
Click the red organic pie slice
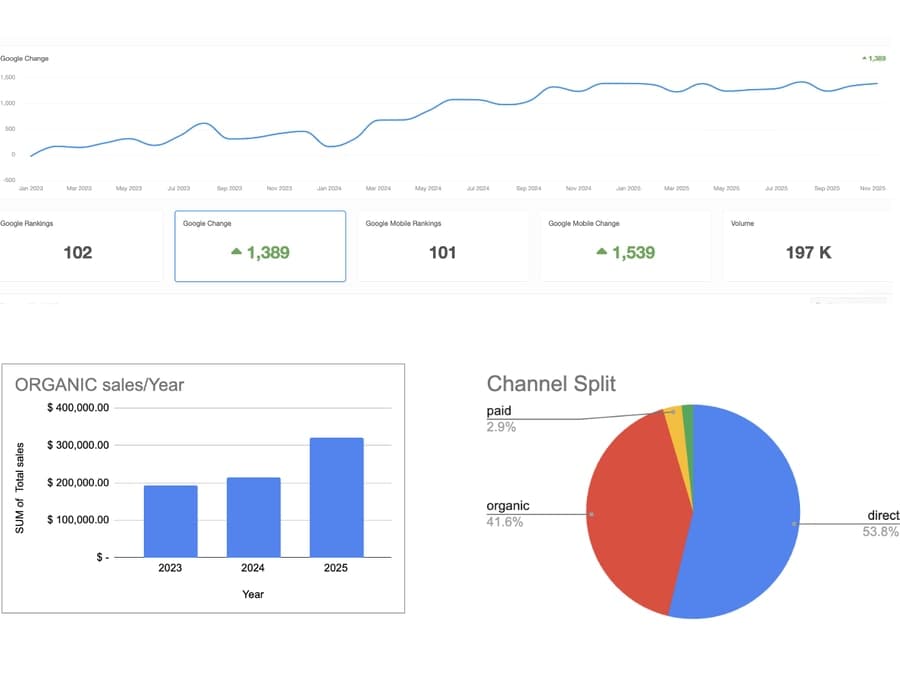tap(637, 511)
